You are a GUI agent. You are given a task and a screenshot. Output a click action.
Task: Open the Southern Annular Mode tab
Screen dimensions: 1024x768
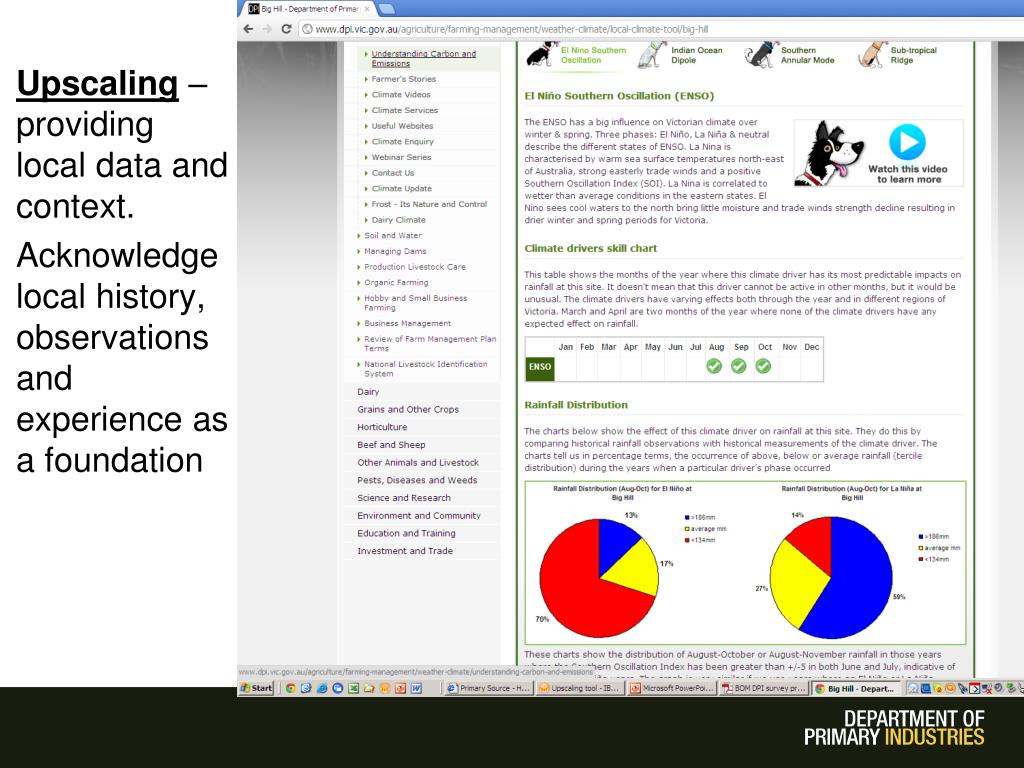pos(807,55)
